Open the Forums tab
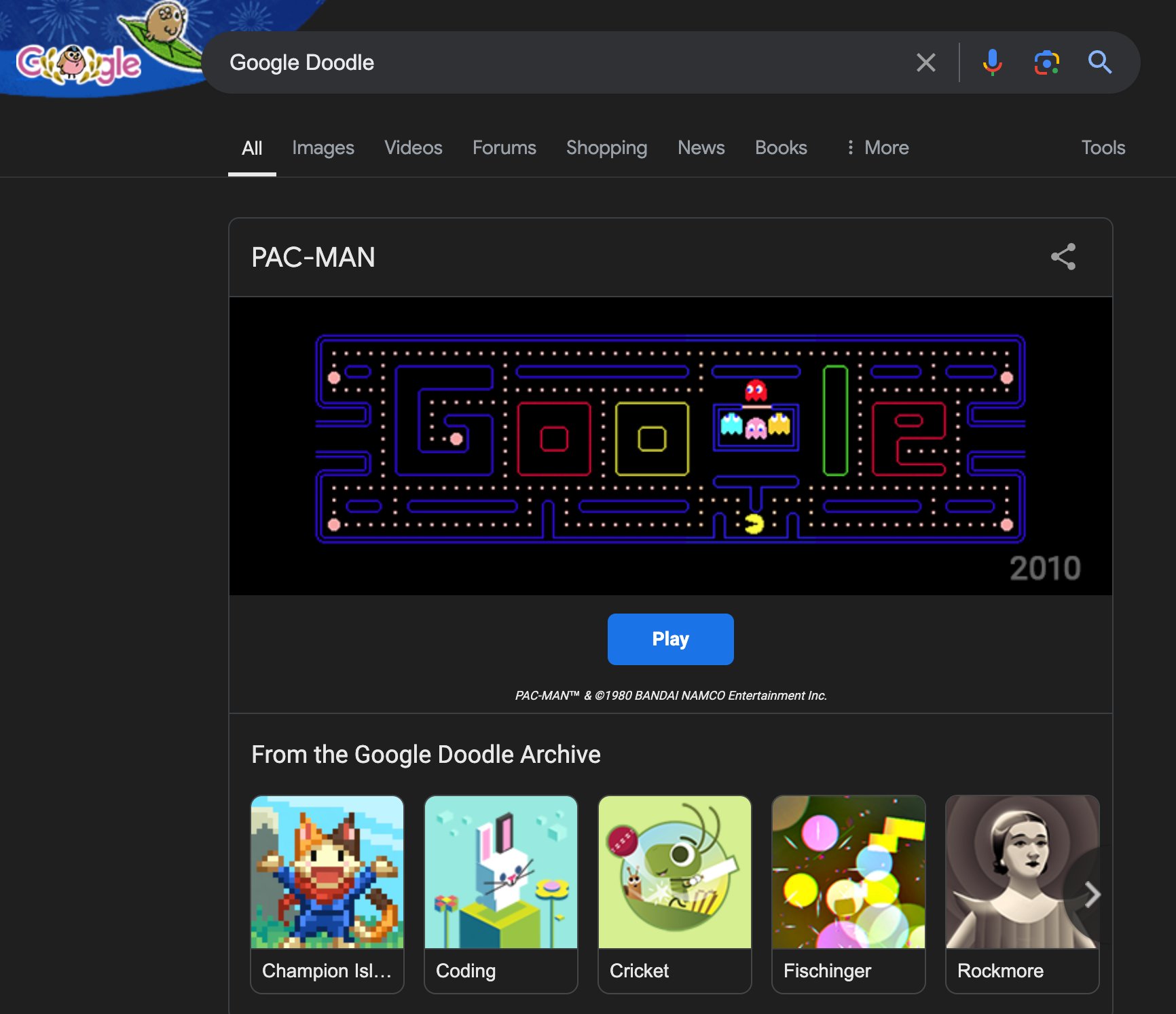Image resolution: width=1176 pixels, height=1014 pixels. click(x=504, y=148)
